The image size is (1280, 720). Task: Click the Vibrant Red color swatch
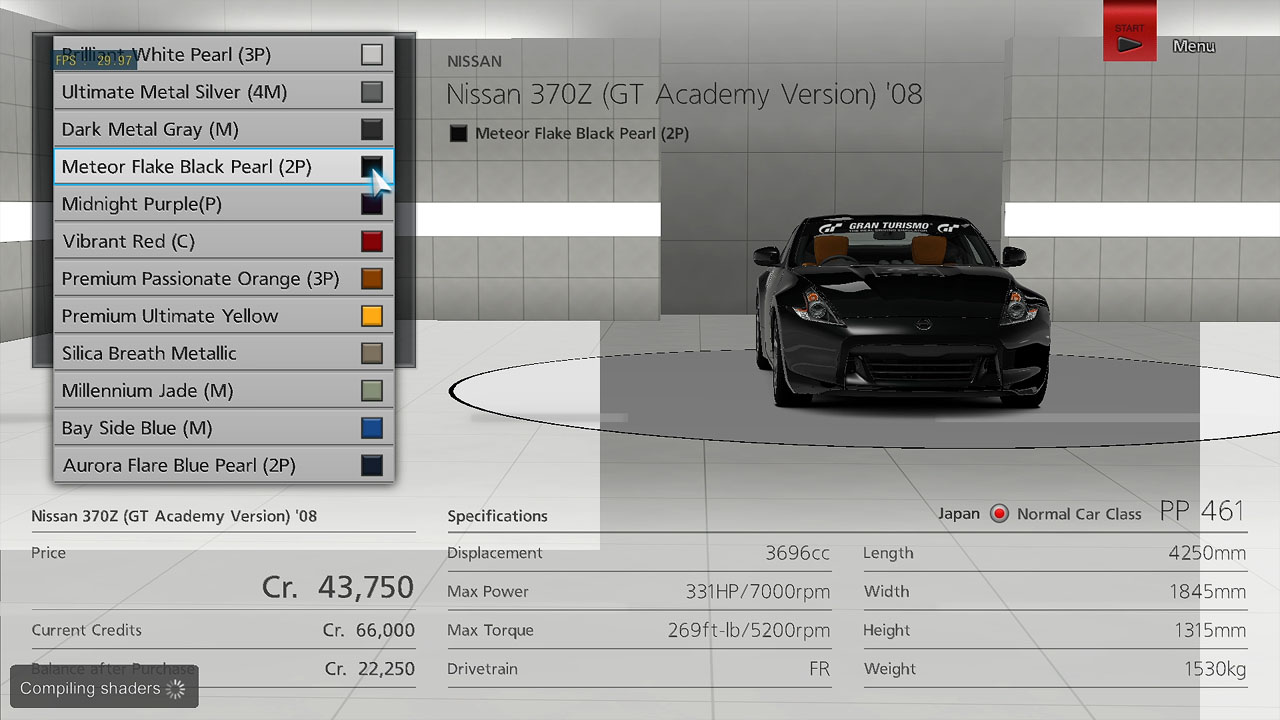372,241
